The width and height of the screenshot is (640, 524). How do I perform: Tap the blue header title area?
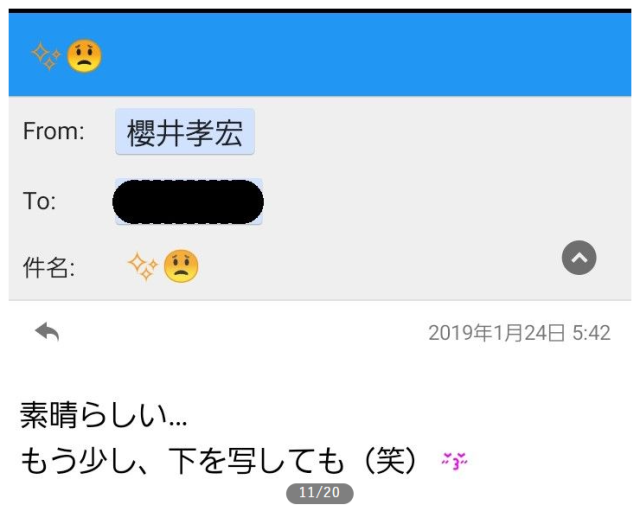pos(320,55)
